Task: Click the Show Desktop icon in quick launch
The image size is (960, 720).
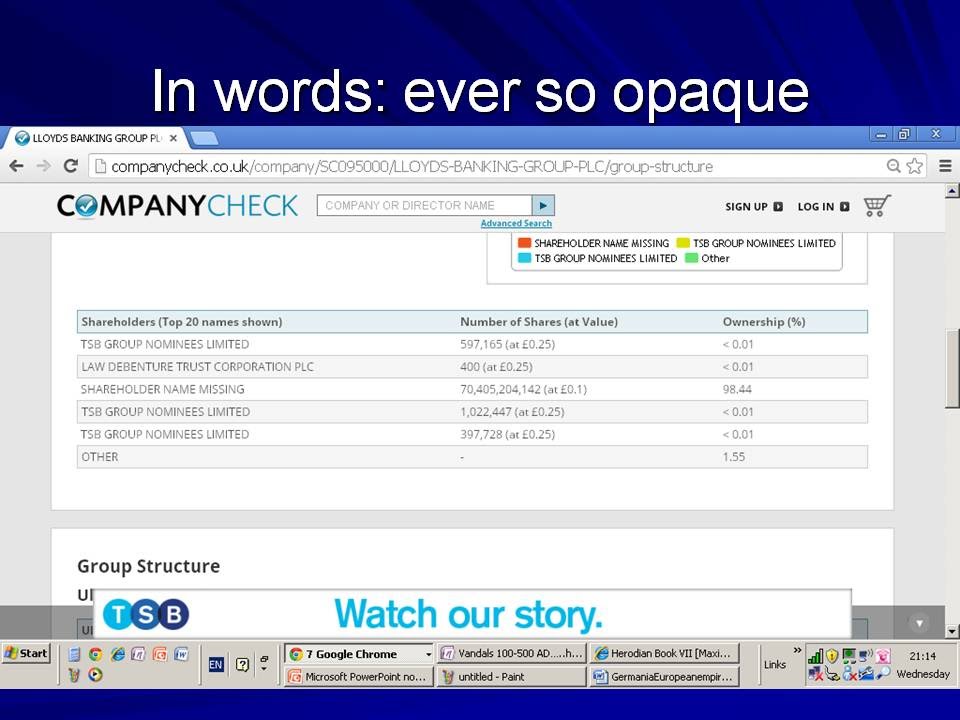Action: (x=74, y=654)
